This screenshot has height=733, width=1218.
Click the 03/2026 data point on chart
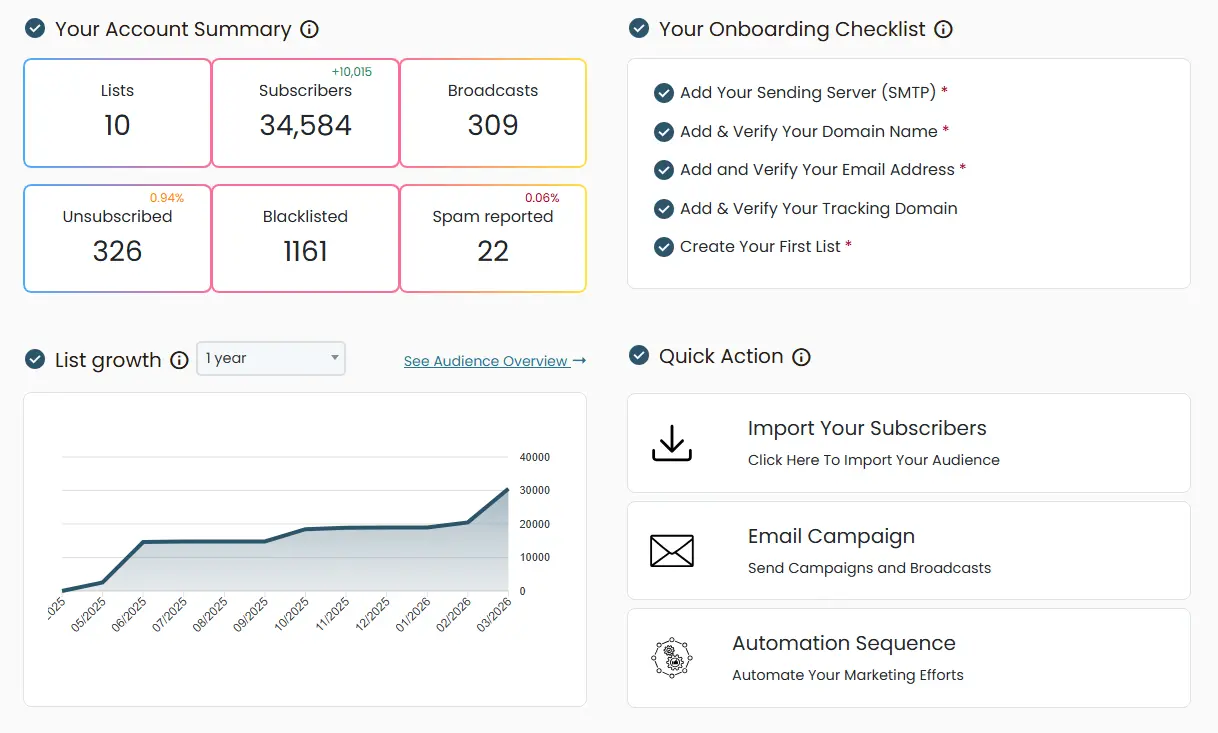point(508,489)
